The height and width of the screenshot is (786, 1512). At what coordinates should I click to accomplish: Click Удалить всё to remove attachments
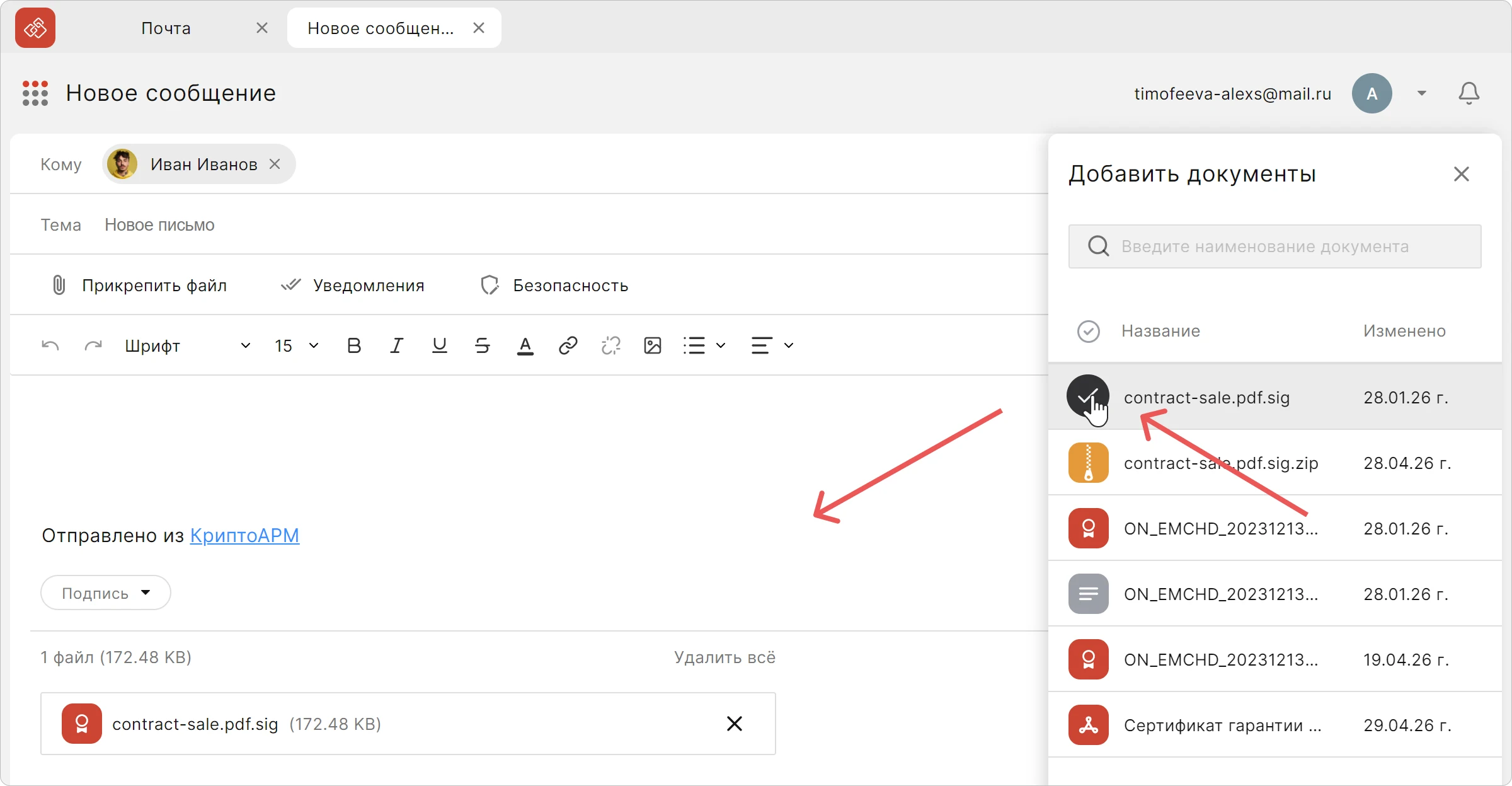(724, 657)
